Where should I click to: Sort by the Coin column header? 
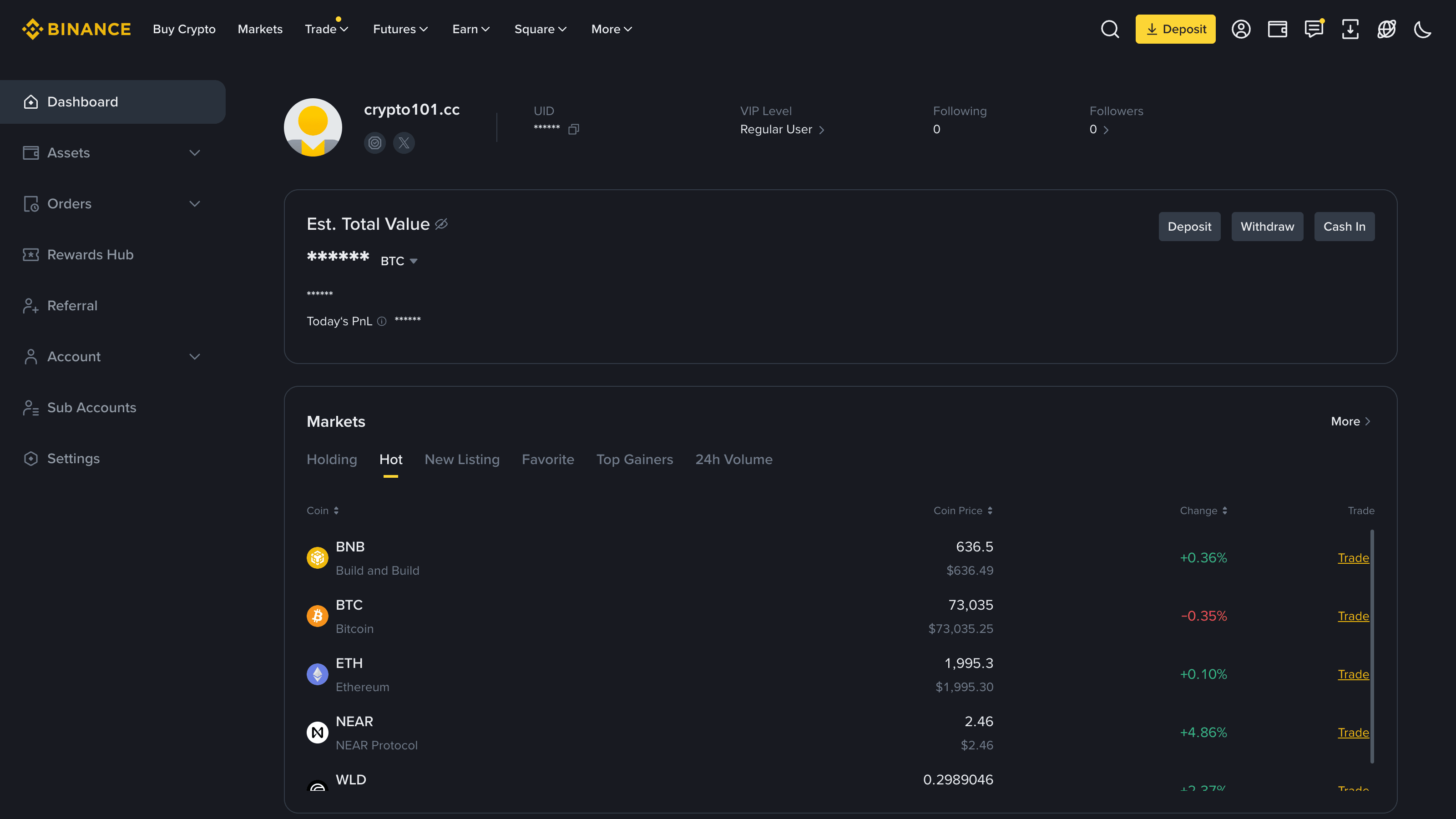tap(322, 511)
